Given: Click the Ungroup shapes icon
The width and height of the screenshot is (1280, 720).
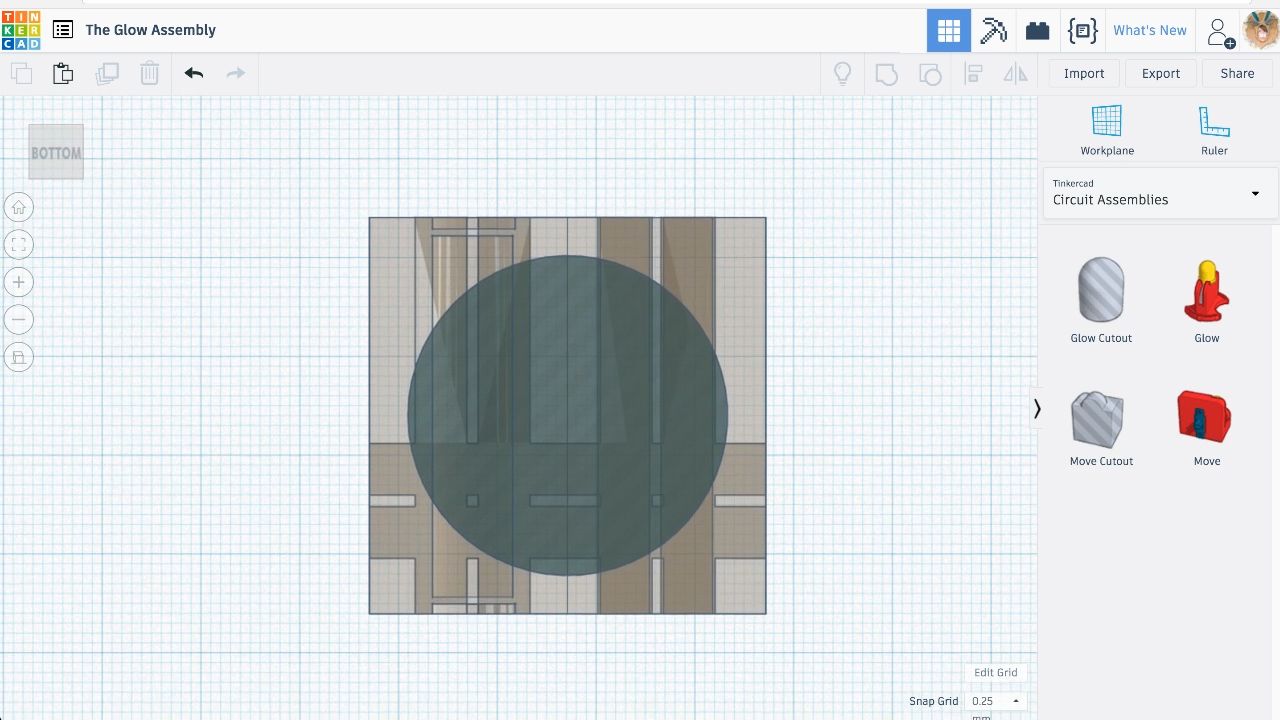Looking at the screenshot, I should [930, 74].
